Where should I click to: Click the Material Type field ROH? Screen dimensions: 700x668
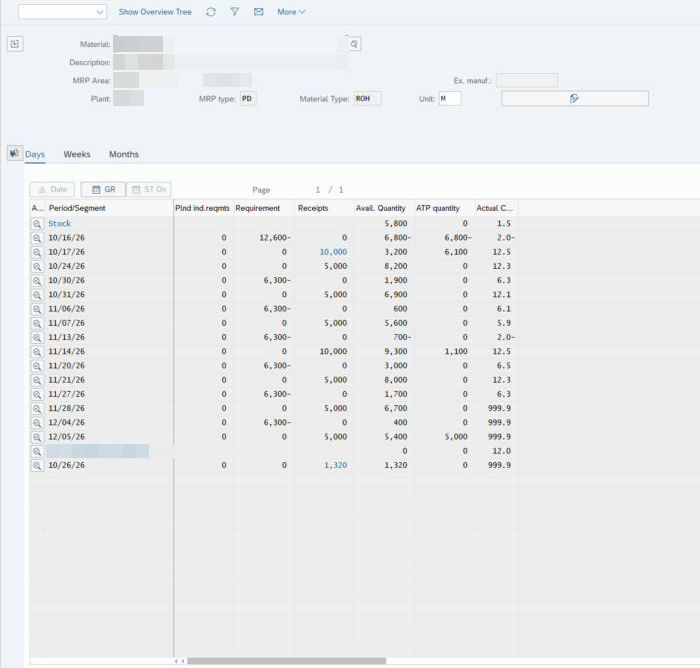368,99
